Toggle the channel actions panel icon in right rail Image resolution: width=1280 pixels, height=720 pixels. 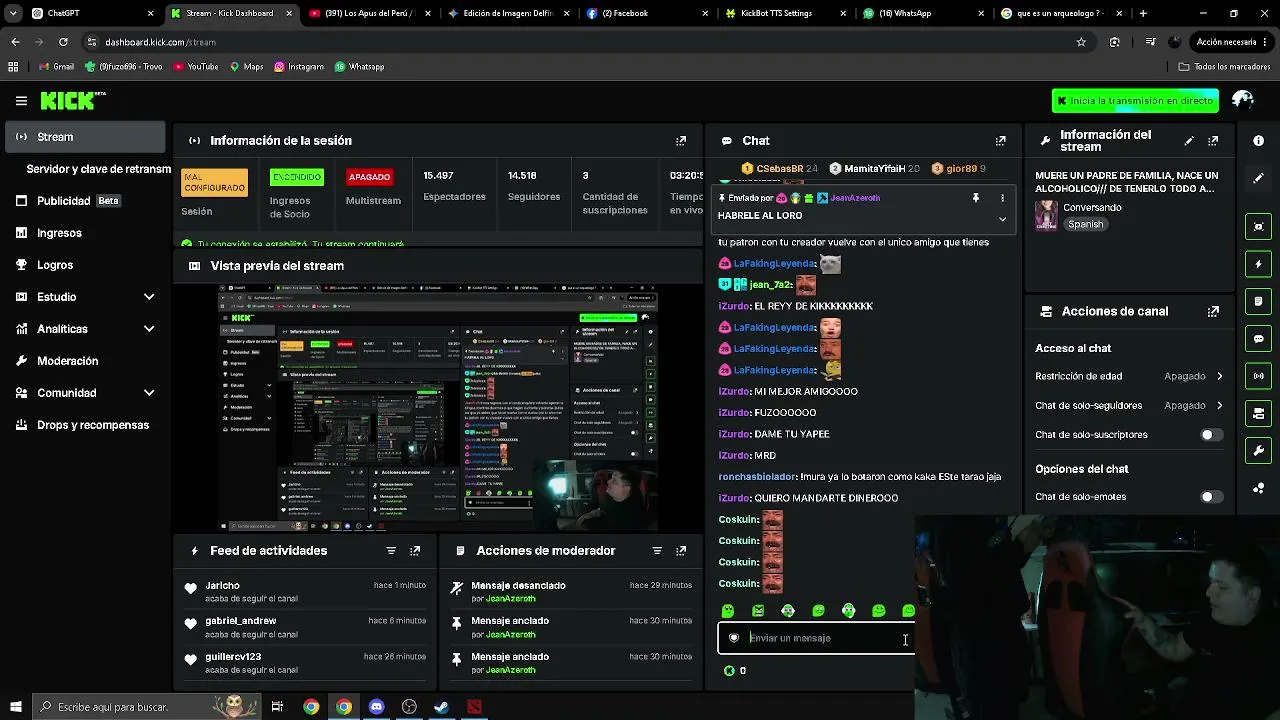(x=1258, y=413)
